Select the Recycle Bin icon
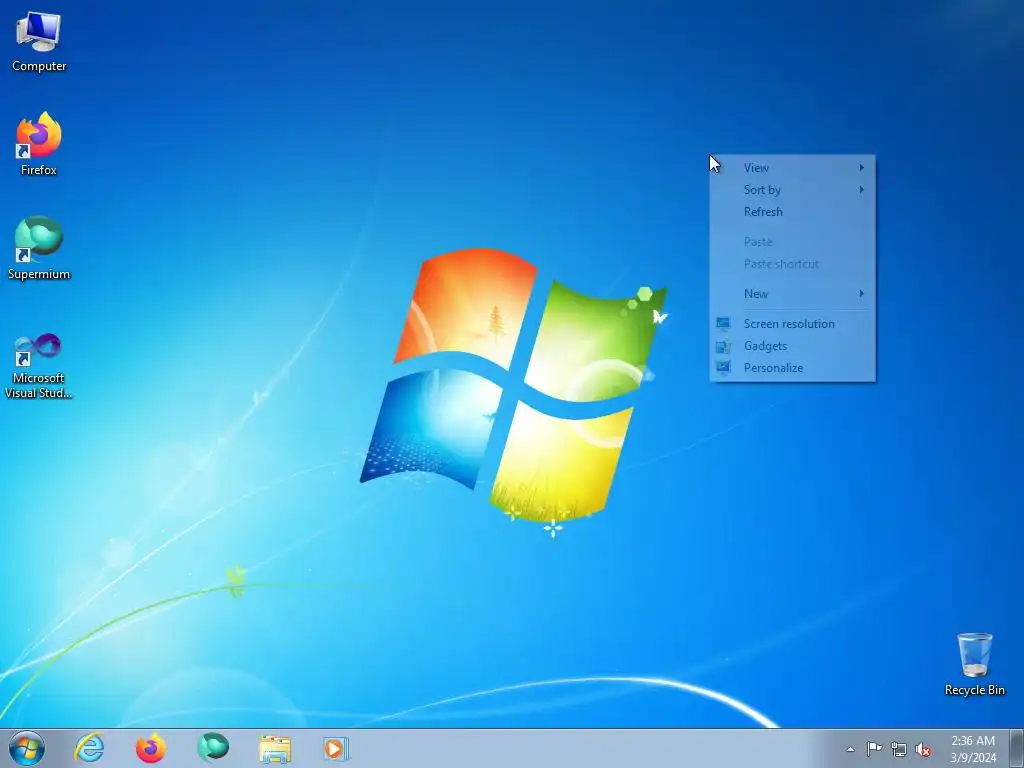This screenshot has width=1024, height=768. point(974,664)
